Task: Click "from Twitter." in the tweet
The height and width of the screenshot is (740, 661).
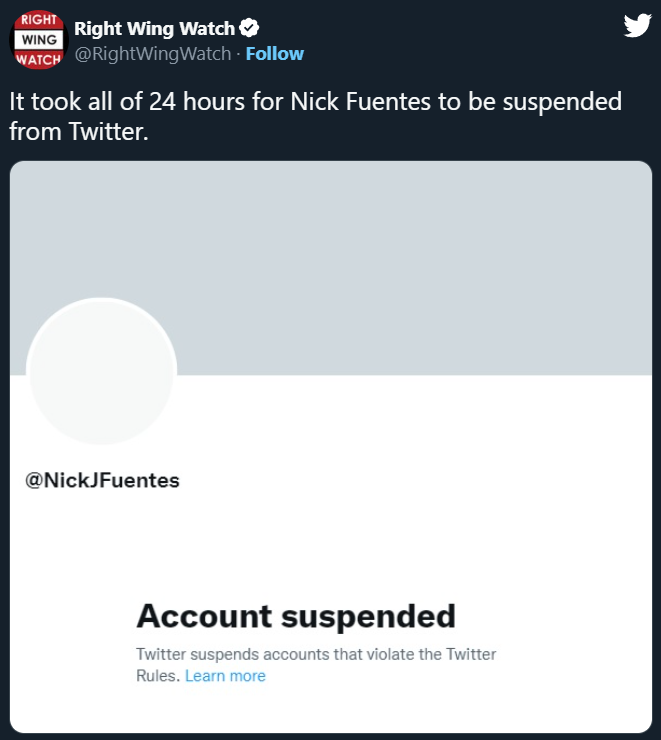Action: [x=79, y=131]
